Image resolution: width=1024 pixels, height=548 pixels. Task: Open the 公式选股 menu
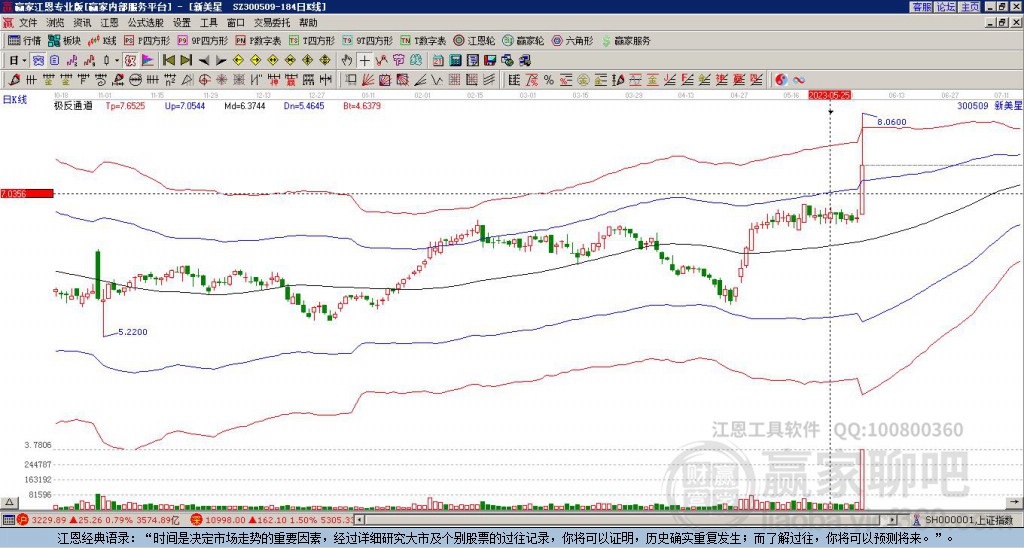tap(146, 23)
